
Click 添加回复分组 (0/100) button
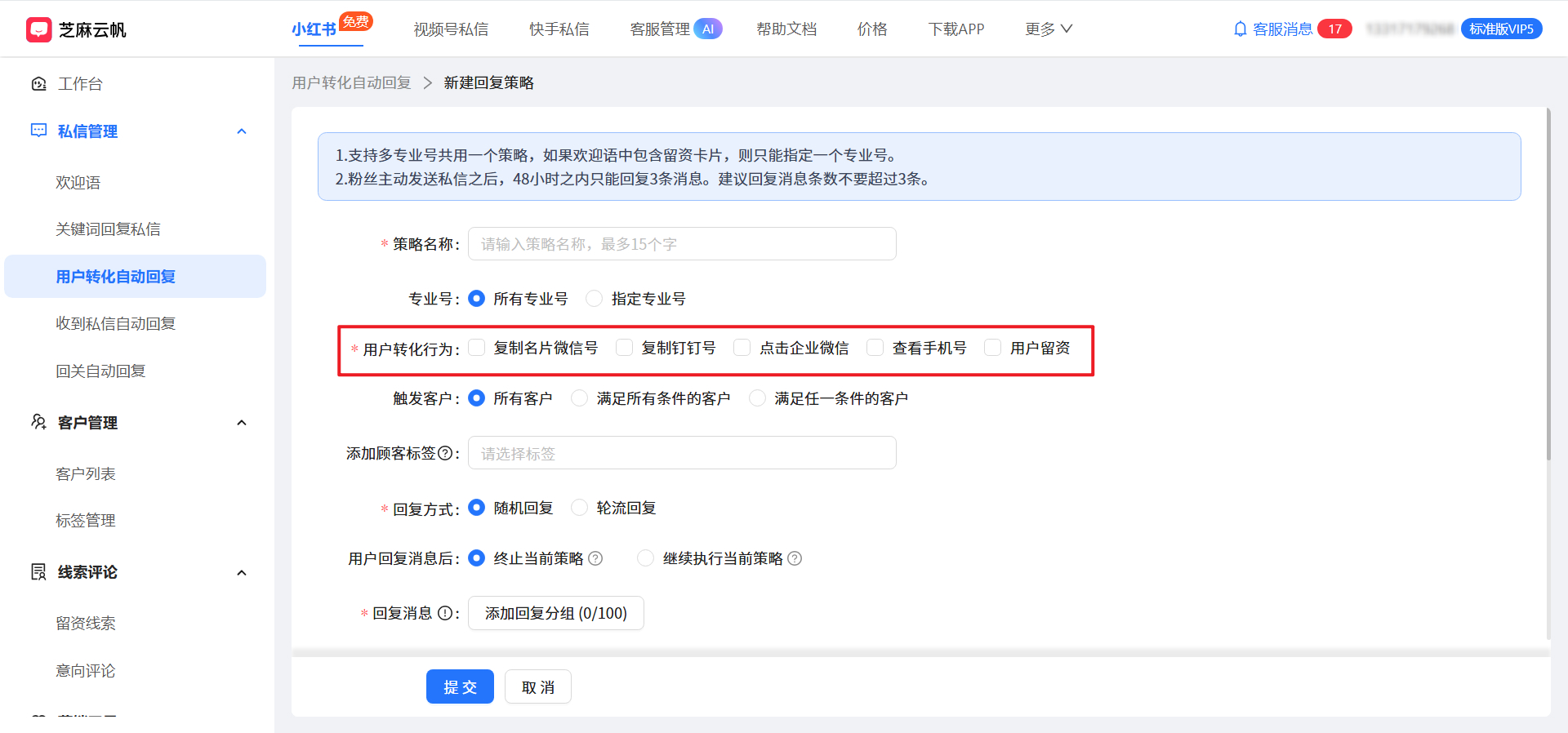coord(556,613)
